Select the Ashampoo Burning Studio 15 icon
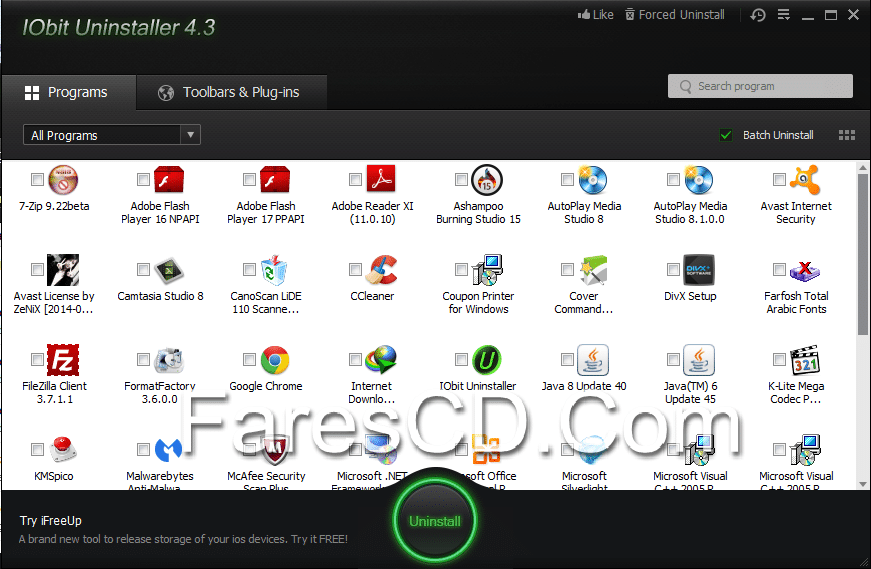This screenshot has height=569, width=871. click(x=487, y=180)
